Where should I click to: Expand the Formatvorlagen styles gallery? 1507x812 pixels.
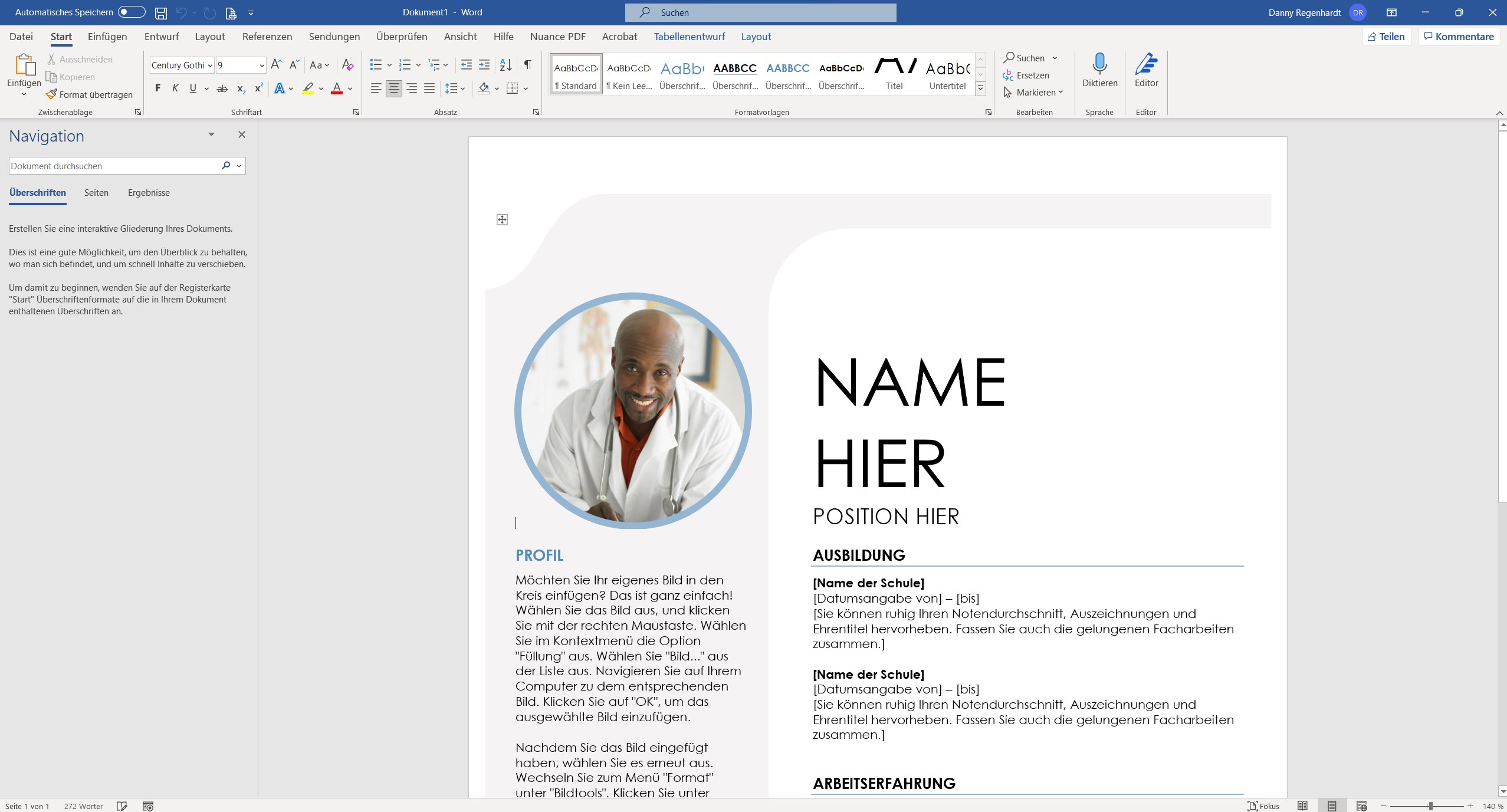tap(980, 88)
